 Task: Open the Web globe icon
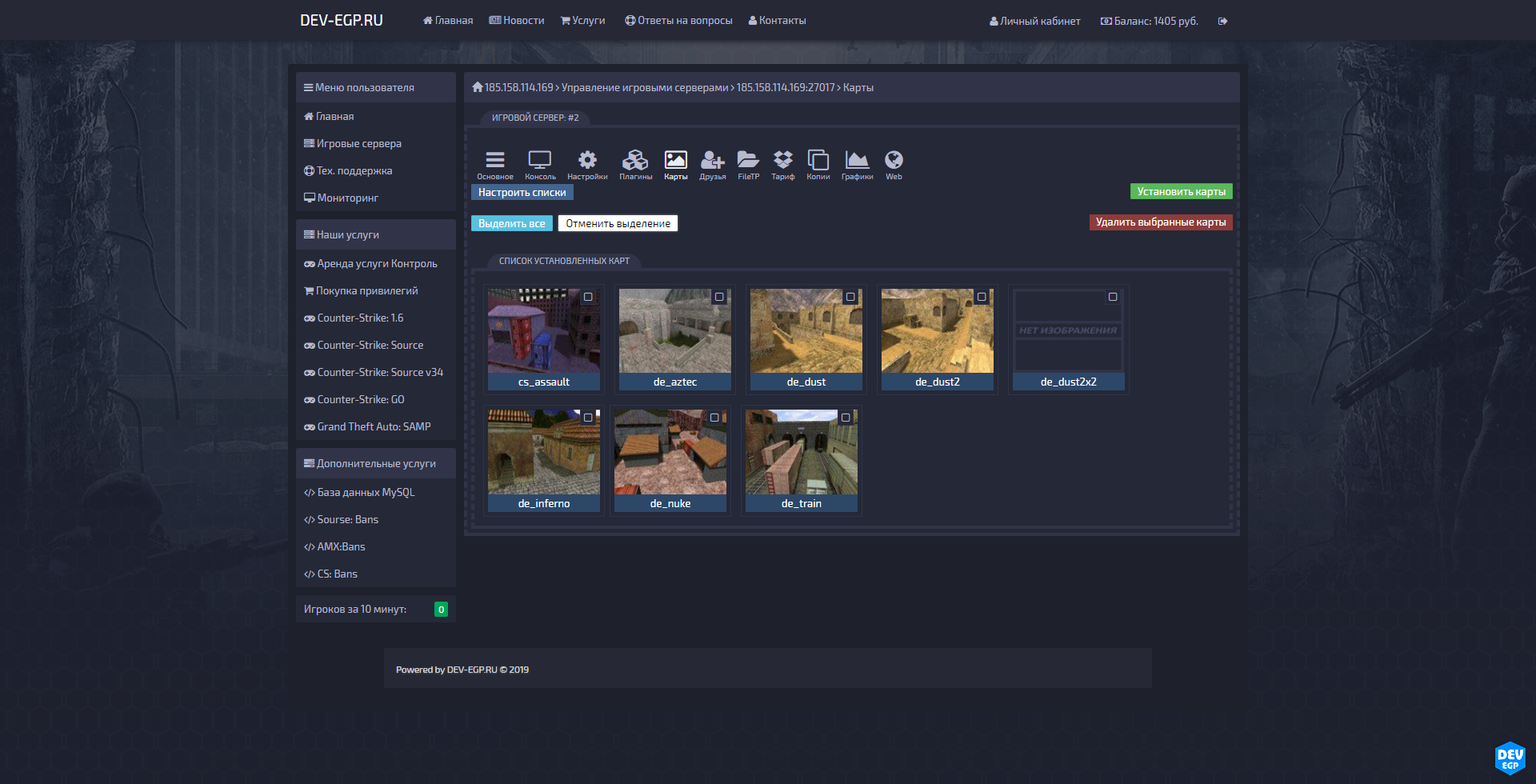pyautogui.click(x=894, y=160)
